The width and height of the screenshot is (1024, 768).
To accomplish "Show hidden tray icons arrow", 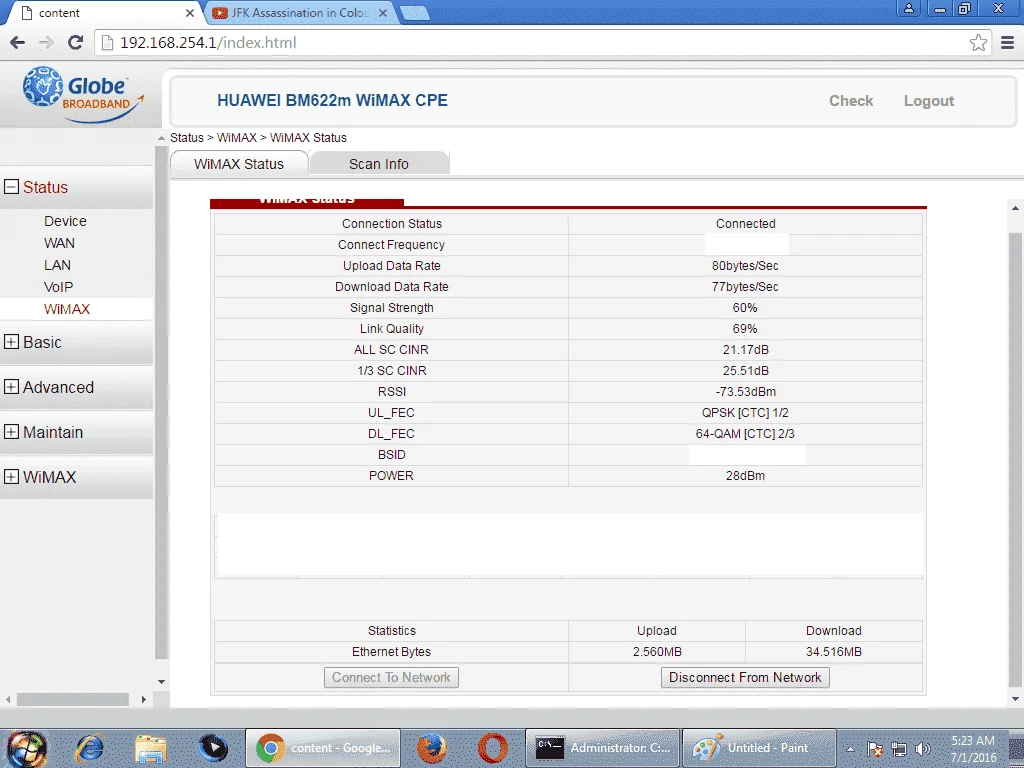I will pos(850,749).
